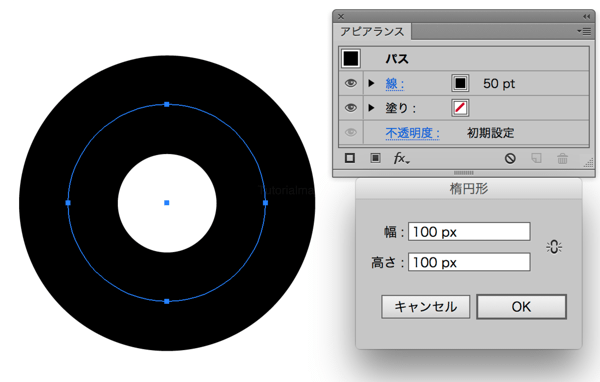Expand the 線 stroke attribute triangle
The width and height of the screenshot is (600, 382).
point(371,83)
